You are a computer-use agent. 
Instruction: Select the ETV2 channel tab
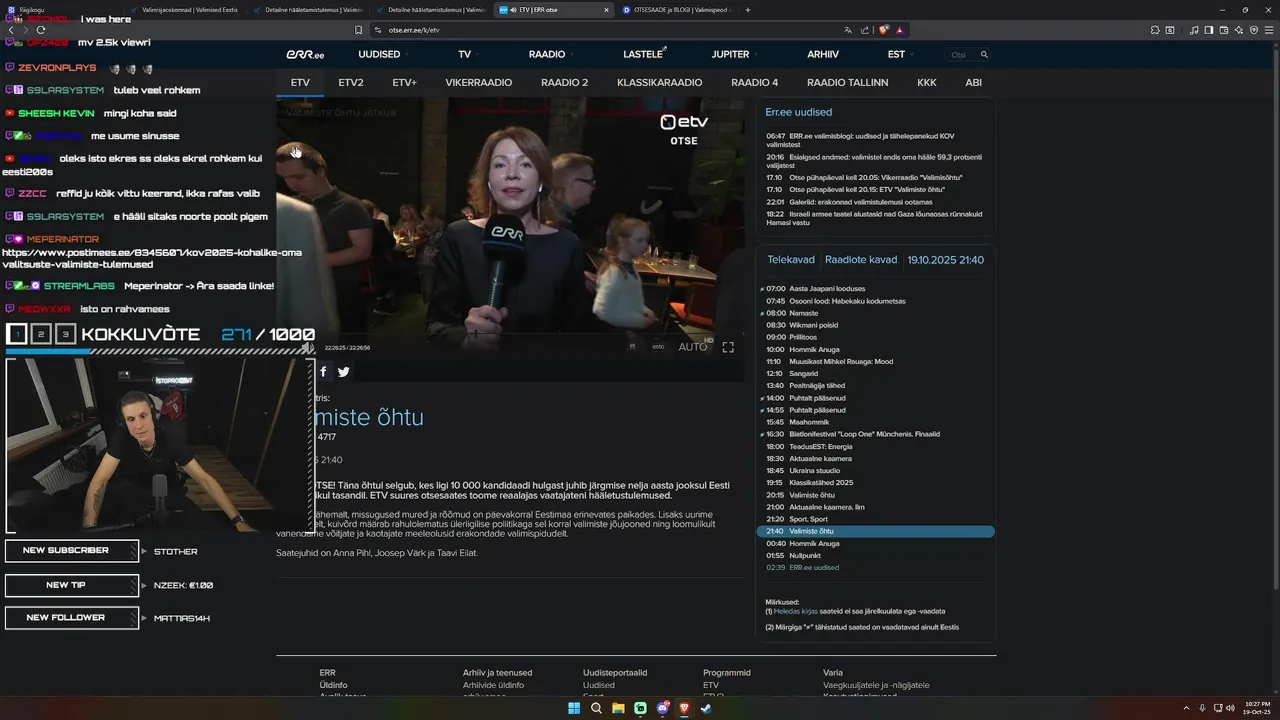[351, 82]
